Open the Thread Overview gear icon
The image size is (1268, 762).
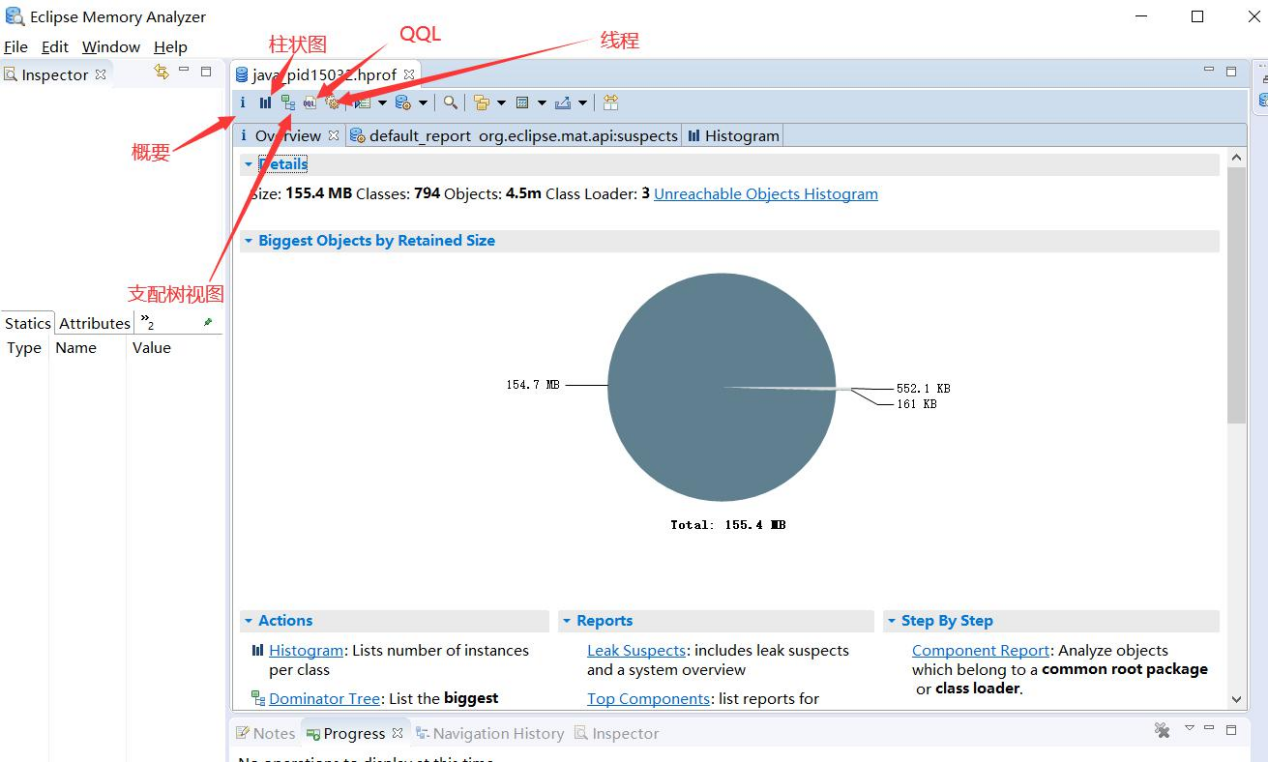coord(333,102)
